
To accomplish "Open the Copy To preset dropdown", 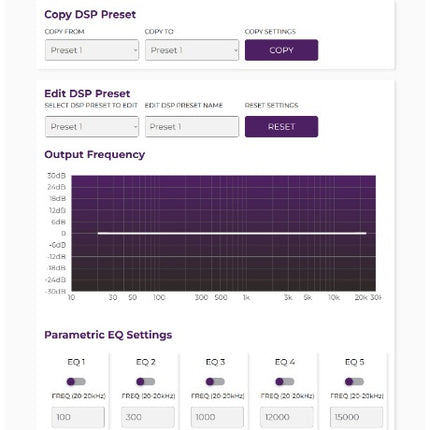I will pyautogui.click(x=192, y=50).
